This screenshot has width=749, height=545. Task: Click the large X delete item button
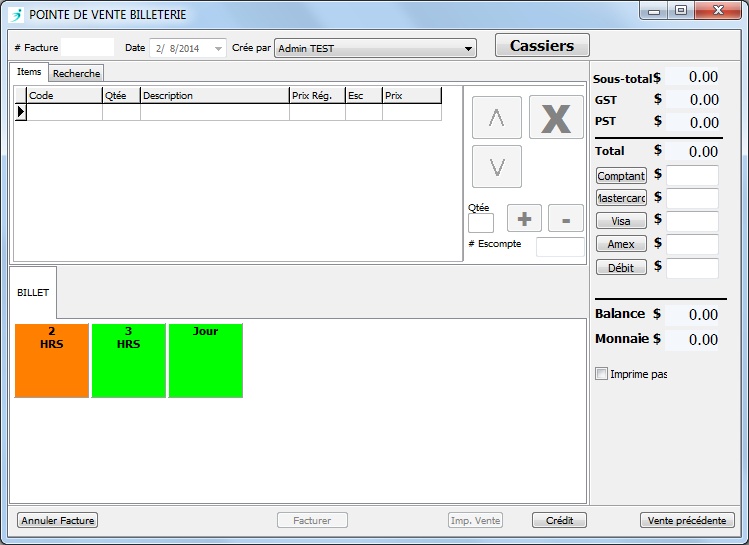(x=556, y=118)
